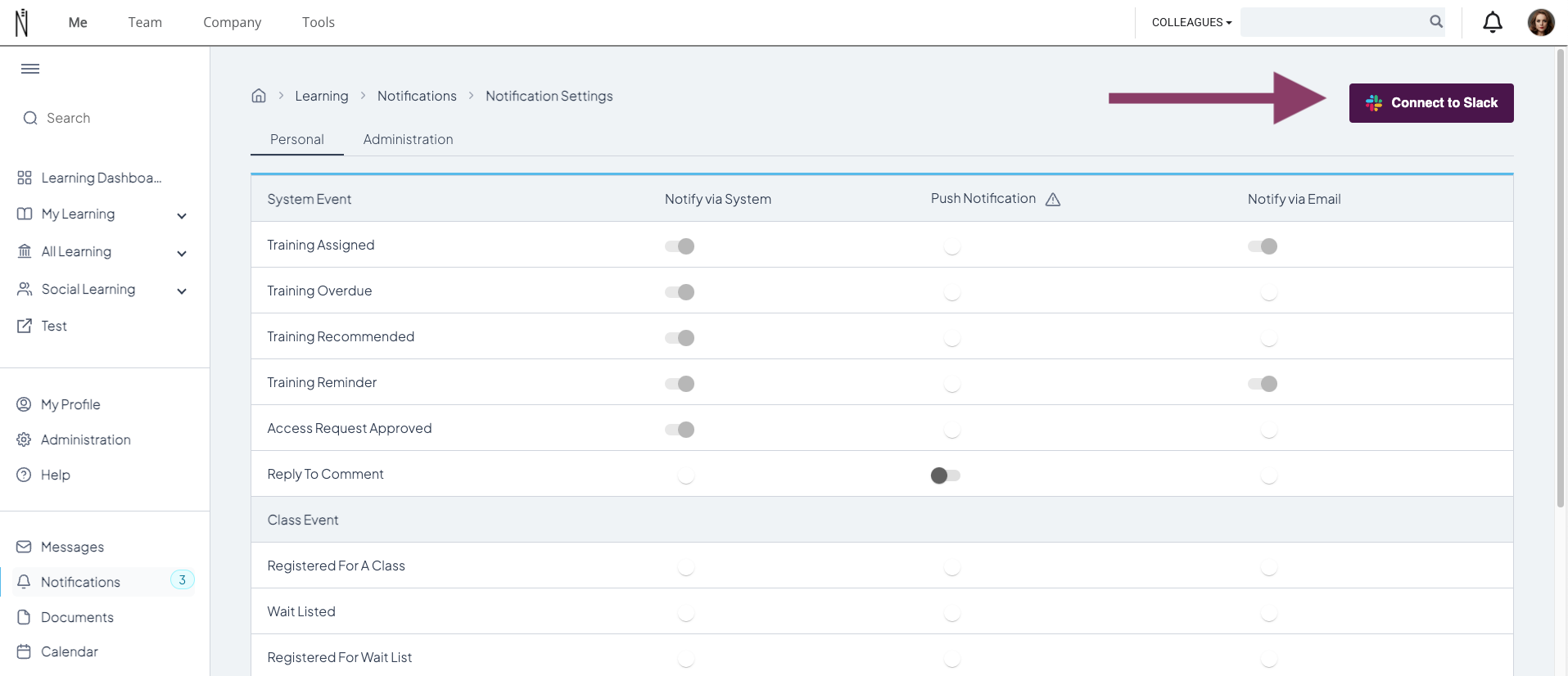Image resolution: width=1568 pixels, height=676 pixels.
Task: Toggle Wait Listed Notify via Email
Action: coord(1268,613)
